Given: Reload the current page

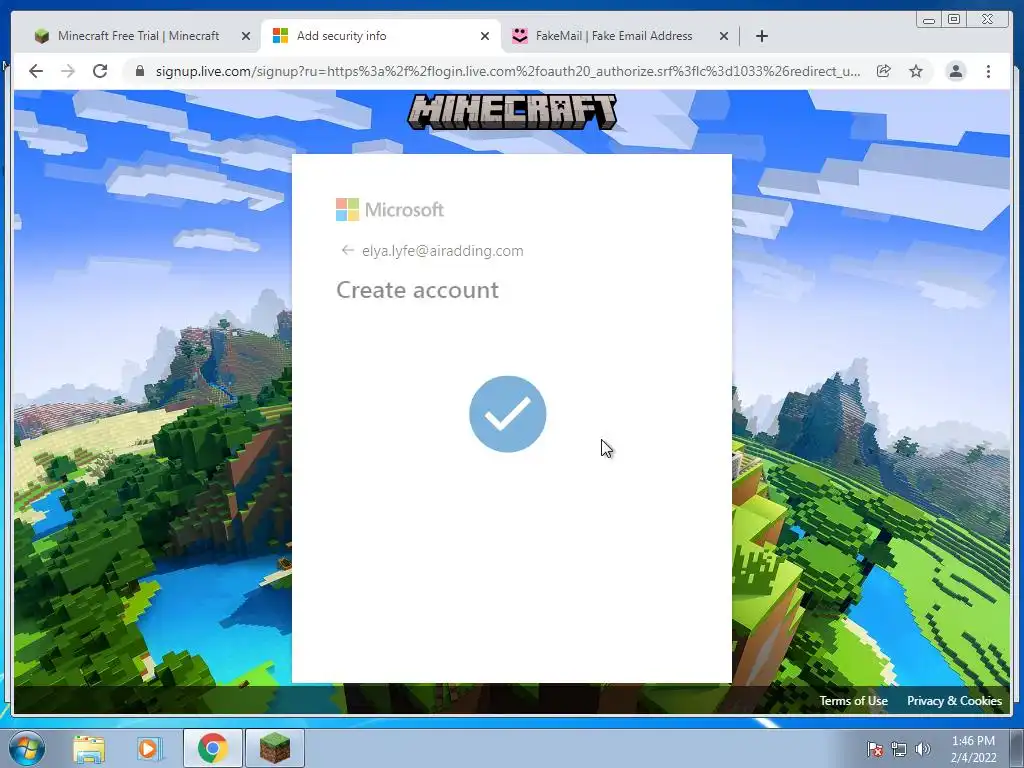Looking at the screenshot, I should 100,71.
